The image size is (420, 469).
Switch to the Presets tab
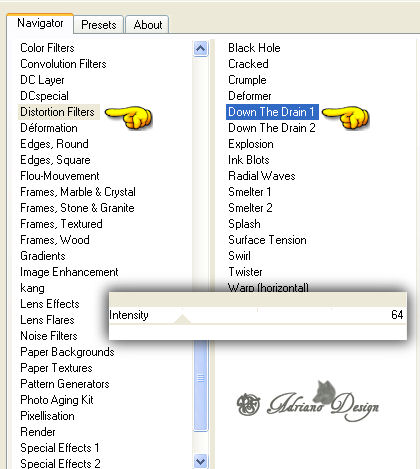pos(99,25)
